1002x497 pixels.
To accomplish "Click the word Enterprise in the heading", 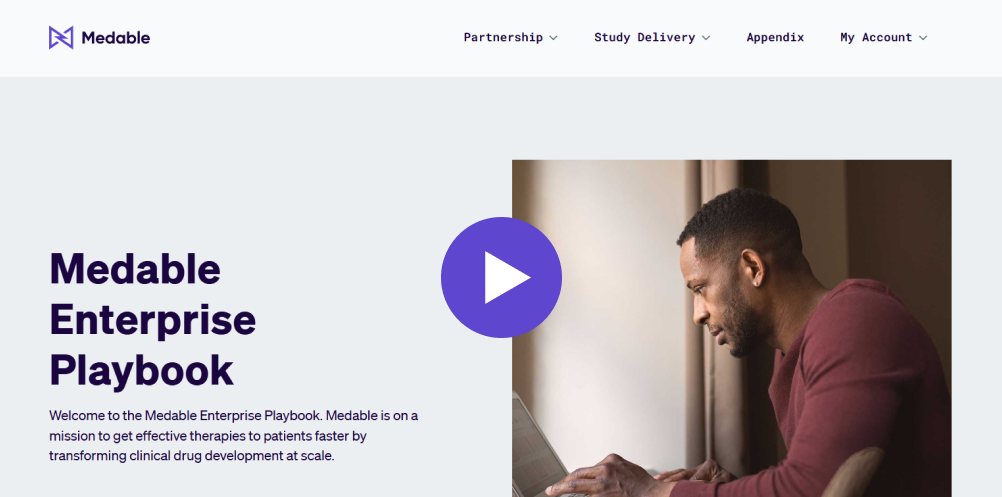I will coord(153,319).
